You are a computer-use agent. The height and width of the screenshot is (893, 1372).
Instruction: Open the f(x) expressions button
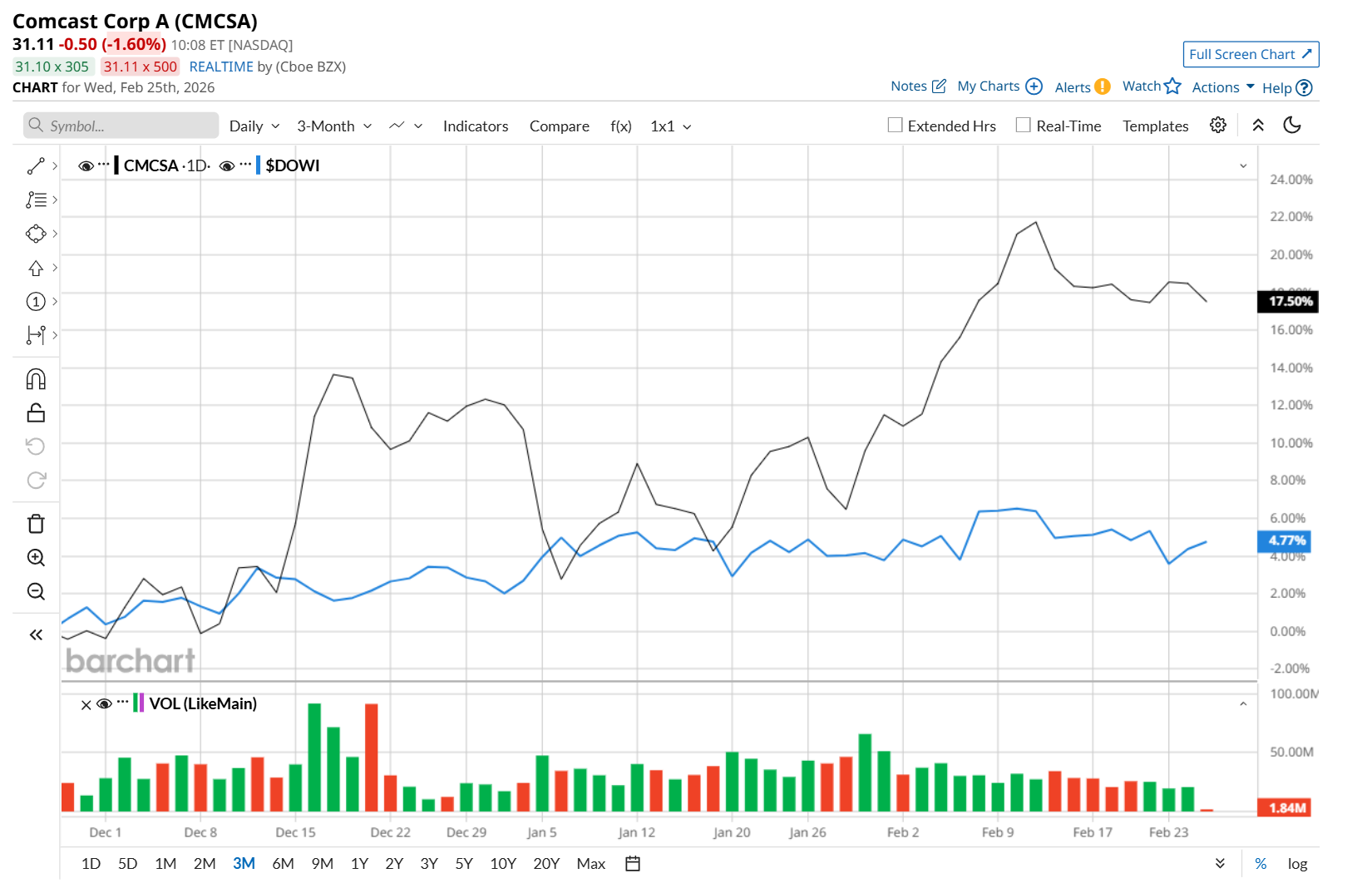[x=621, y=126]
